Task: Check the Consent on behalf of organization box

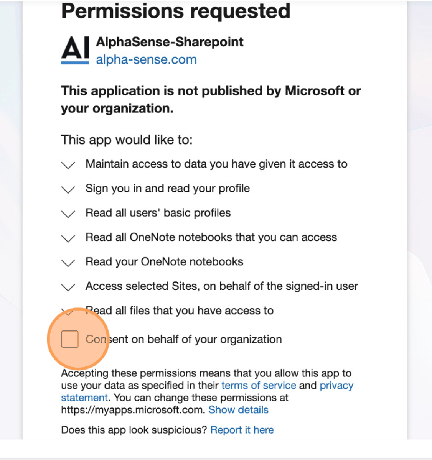Action: click(x=70, y=339)
